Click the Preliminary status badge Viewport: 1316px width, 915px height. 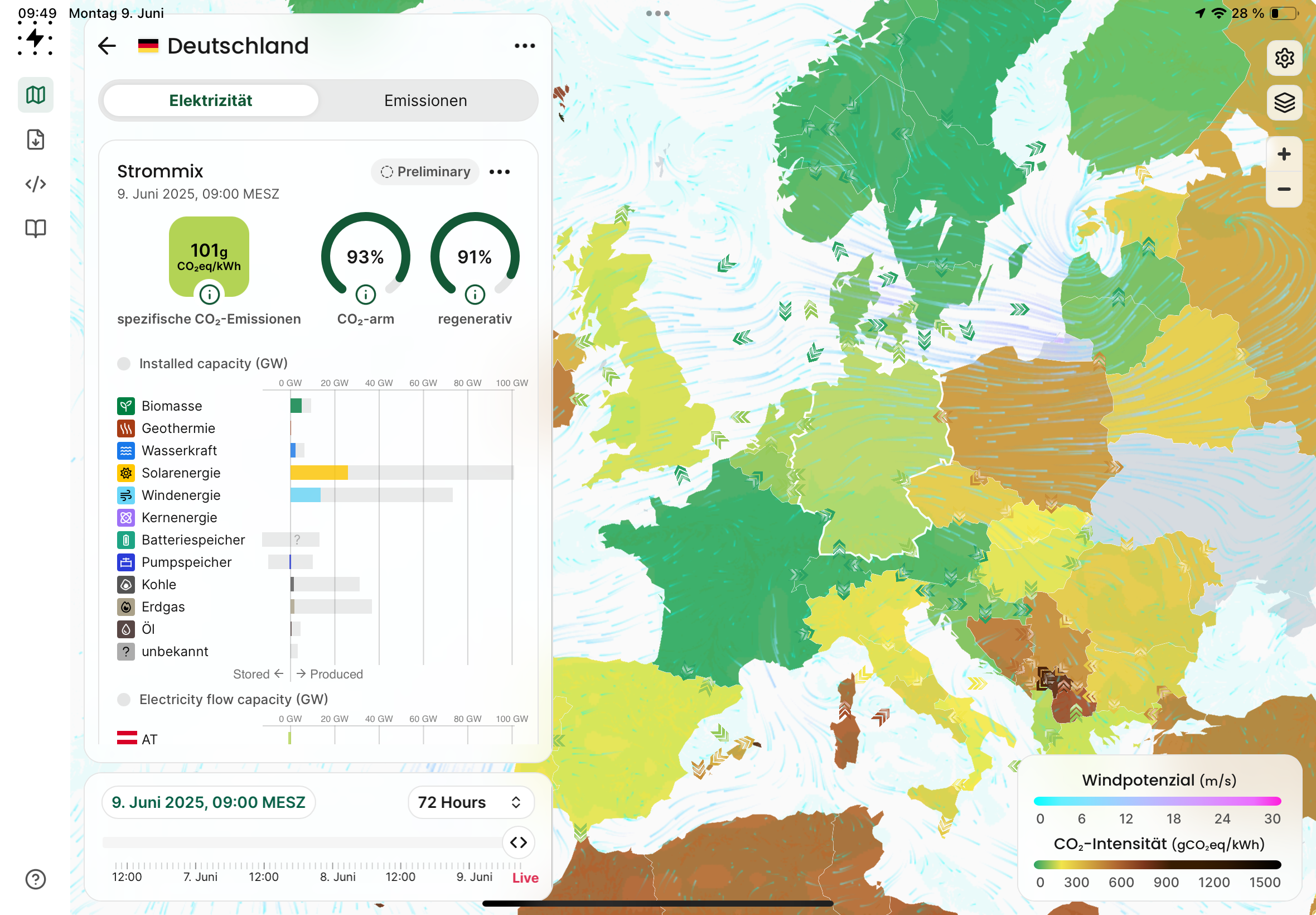pos(425,172)
